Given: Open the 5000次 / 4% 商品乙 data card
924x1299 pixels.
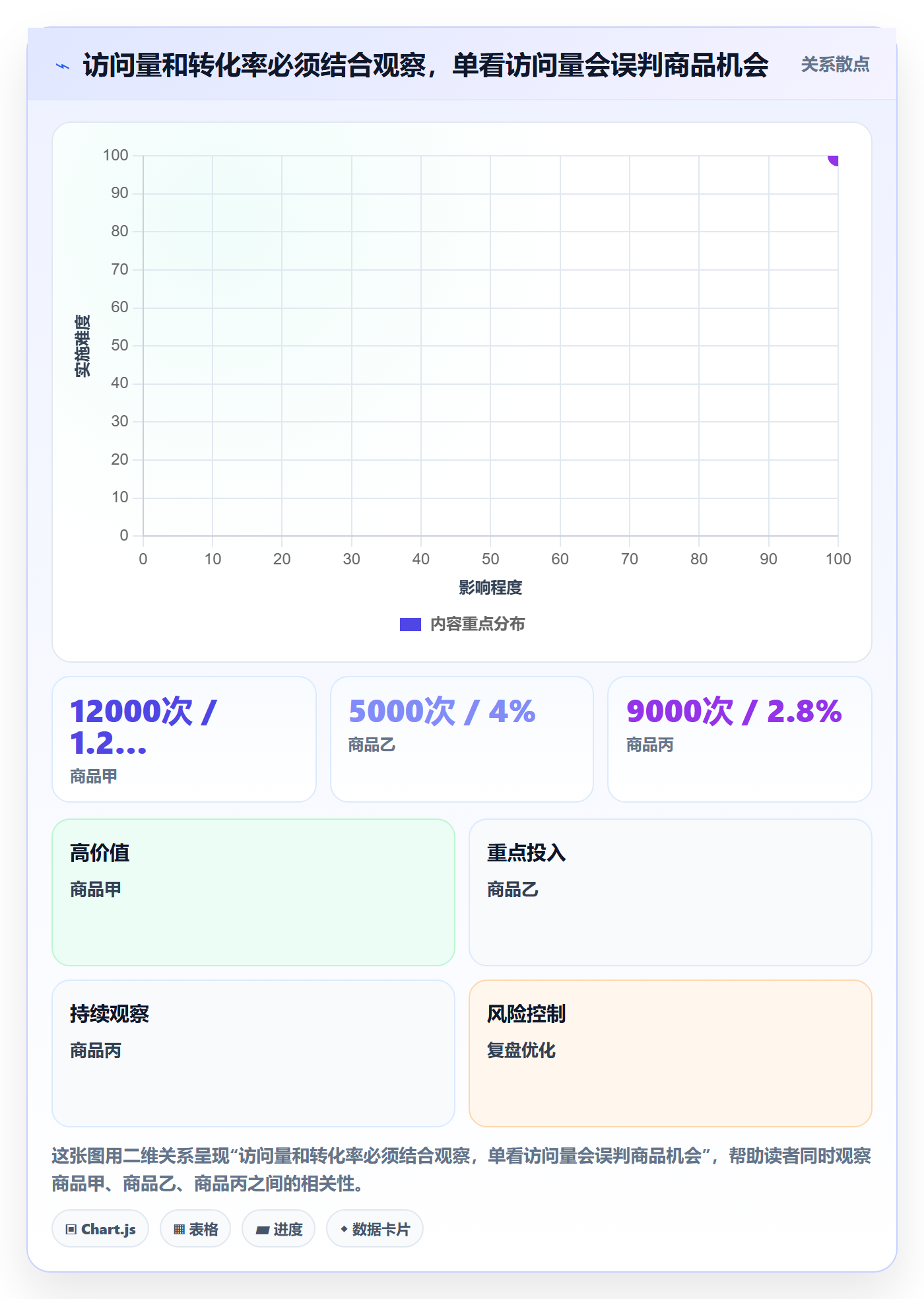Looking at the screenshot, I should tap(462, 739).
